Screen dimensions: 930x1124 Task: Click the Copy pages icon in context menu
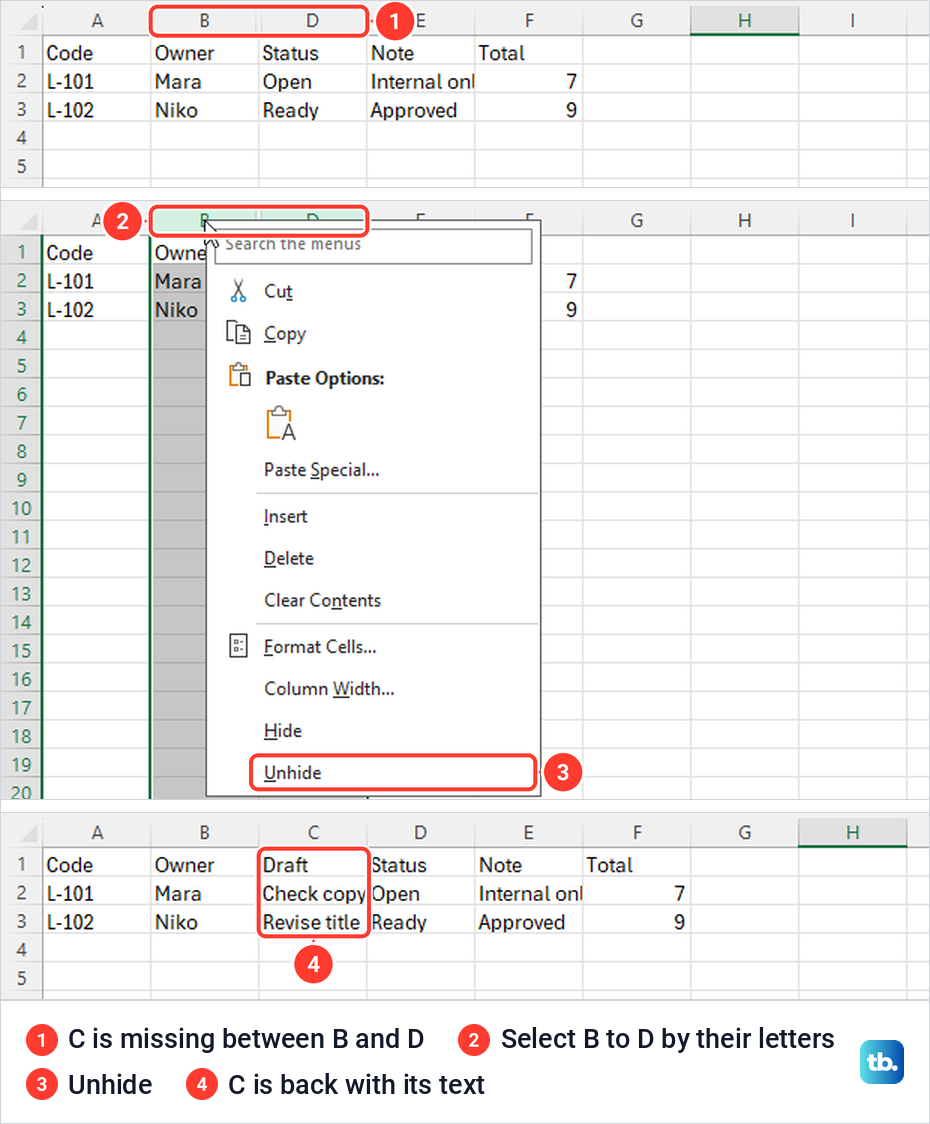click(238, 333)
